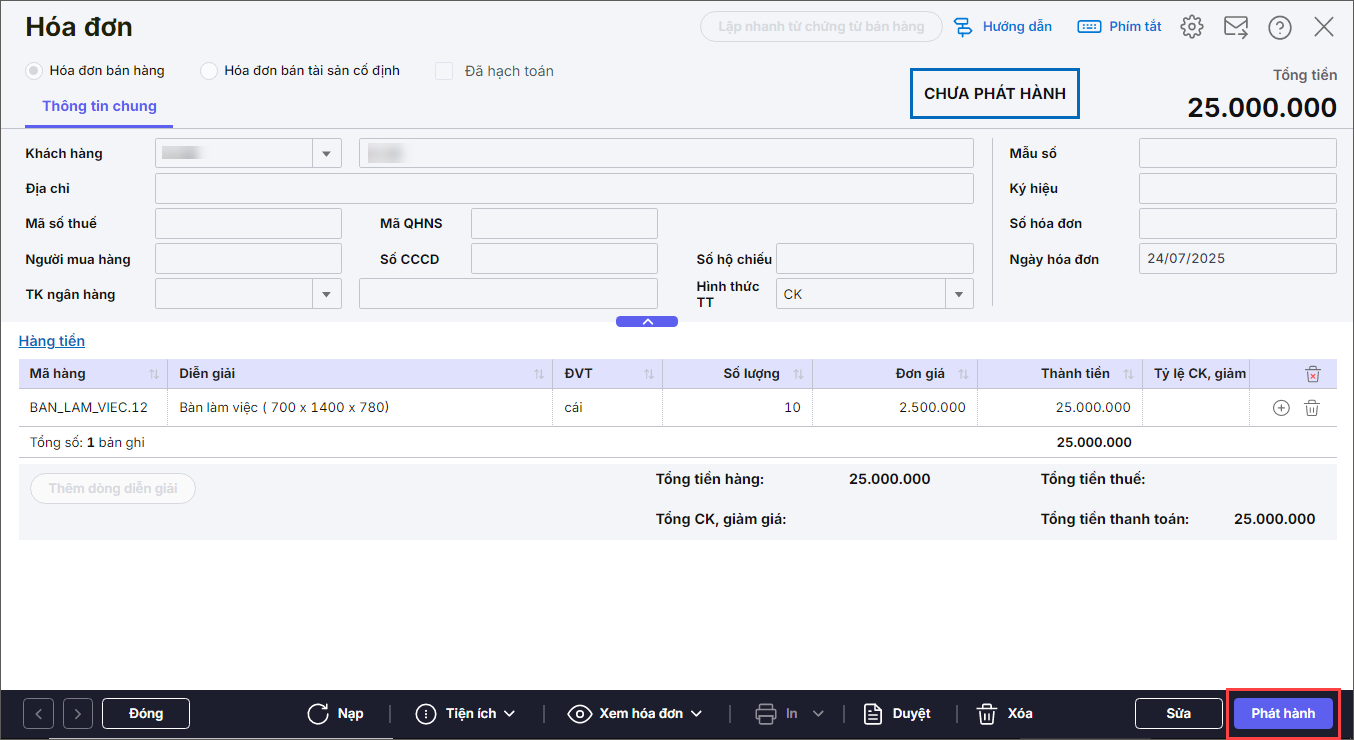
Task: Switch to the Thông tin chung tab
Action: point(99,106)
